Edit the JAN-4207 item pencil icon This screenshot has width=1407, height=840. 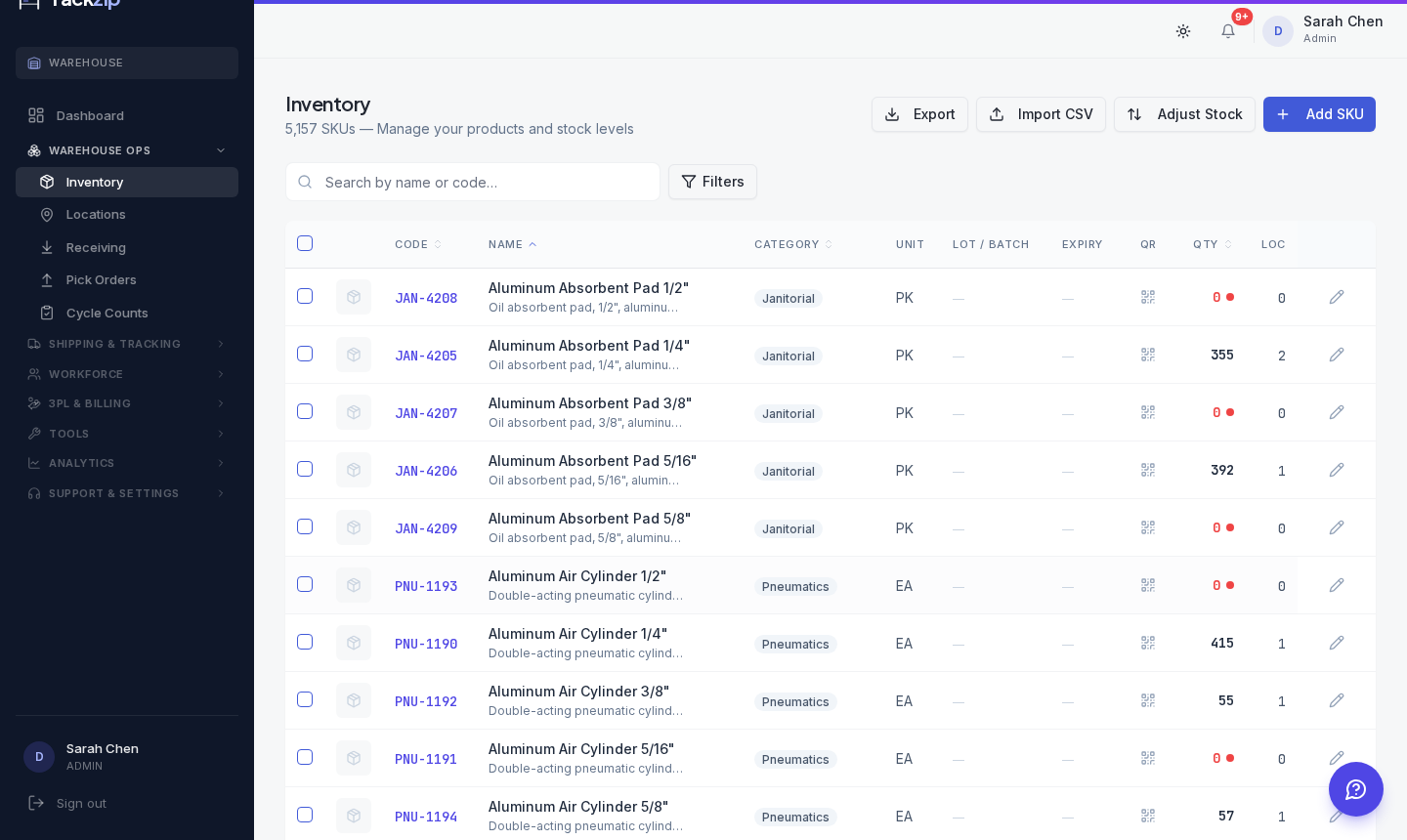click(1337, 412)
